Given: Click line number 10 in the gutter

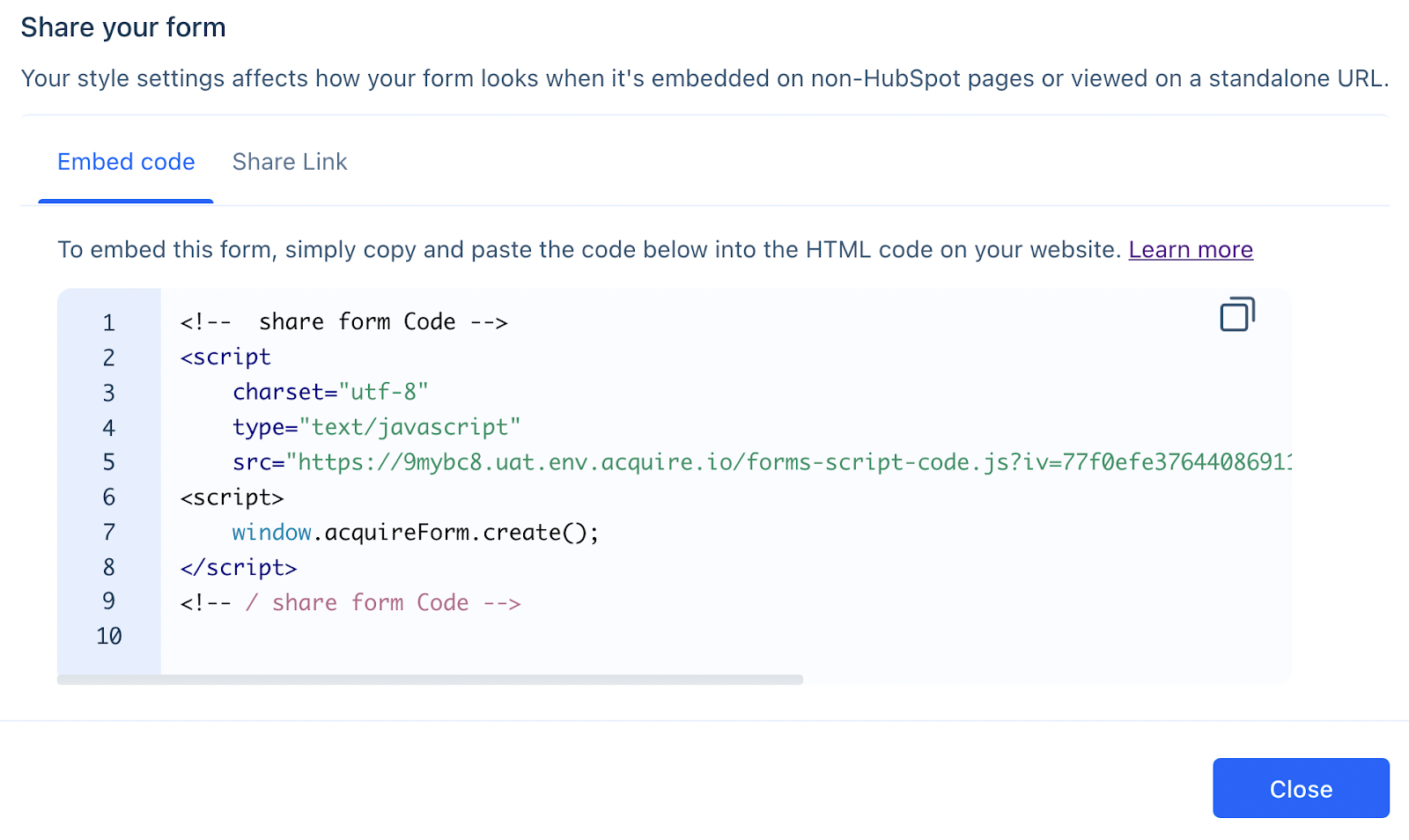Looking at the screenshot, I should coord(109,637).
